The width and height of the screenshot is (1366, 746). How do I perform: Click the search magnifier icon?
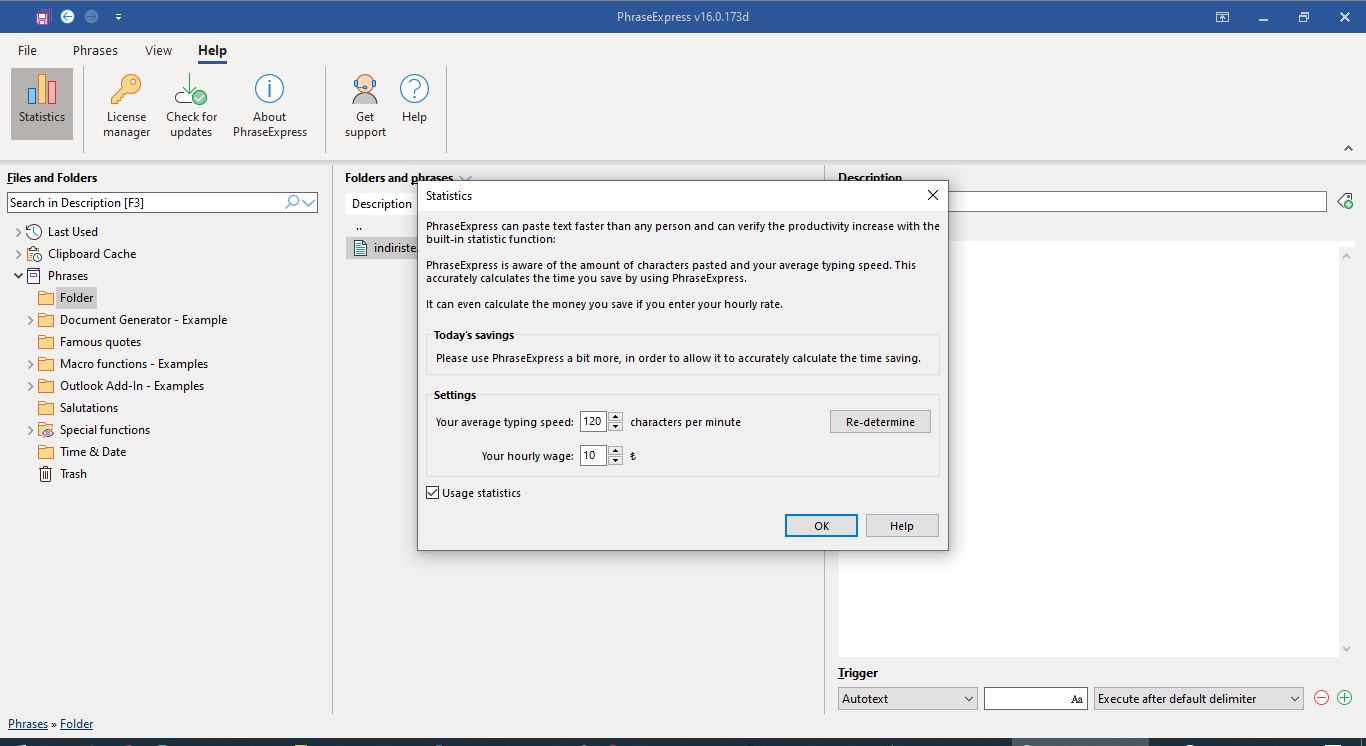pos(292,202)
